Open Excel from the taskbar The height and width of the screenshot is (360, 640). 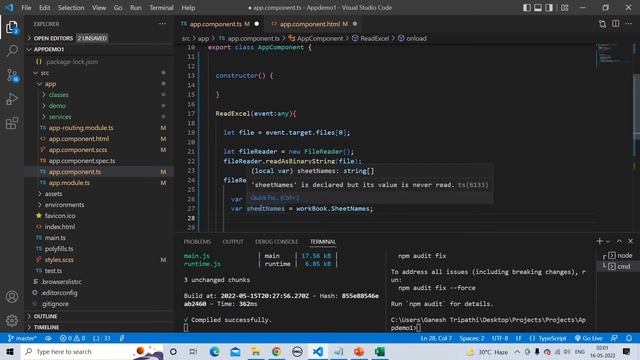click(380, 351)
